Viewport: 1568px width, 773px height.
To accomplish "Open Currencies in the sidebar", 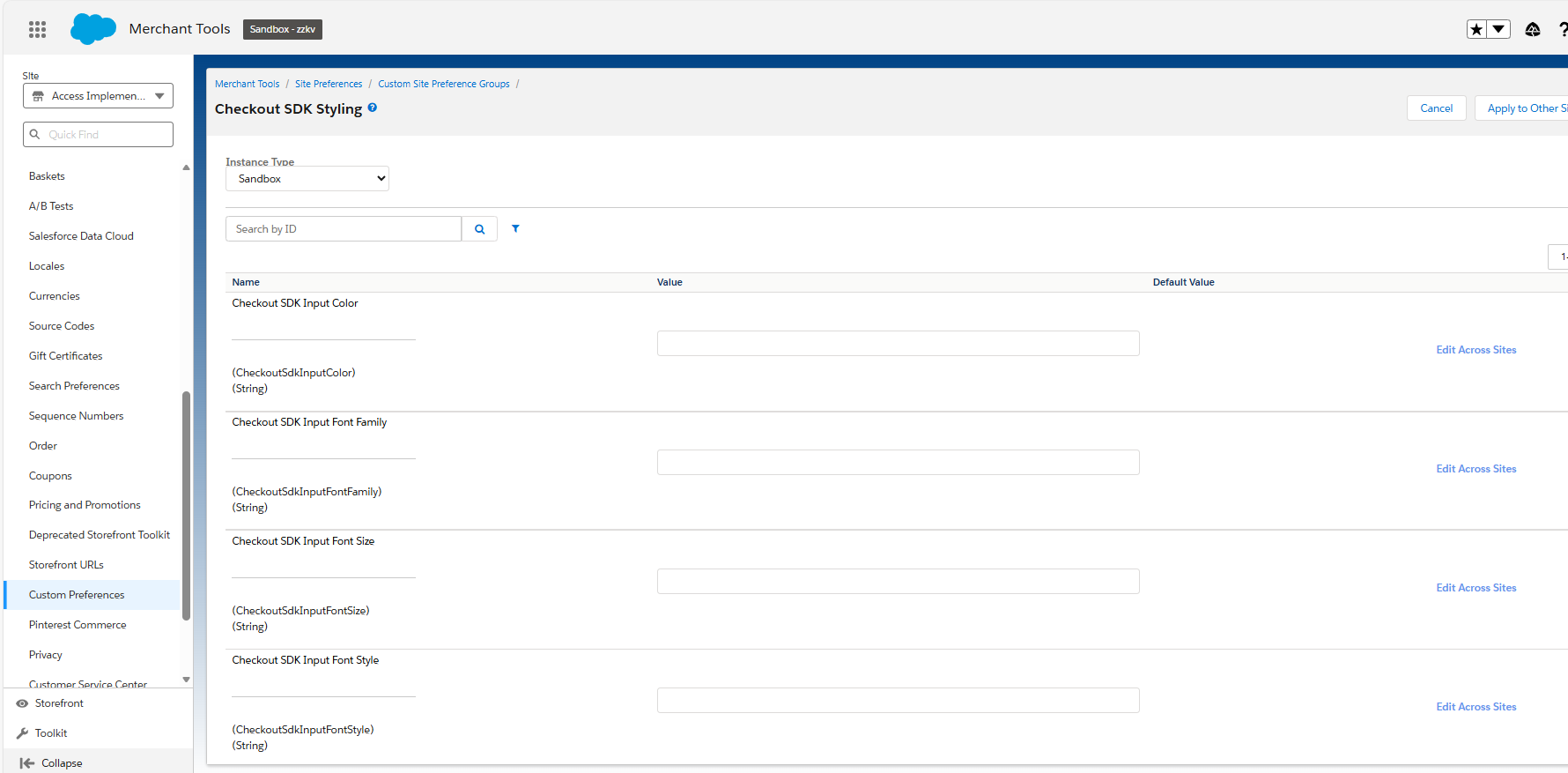I will 55,296.
